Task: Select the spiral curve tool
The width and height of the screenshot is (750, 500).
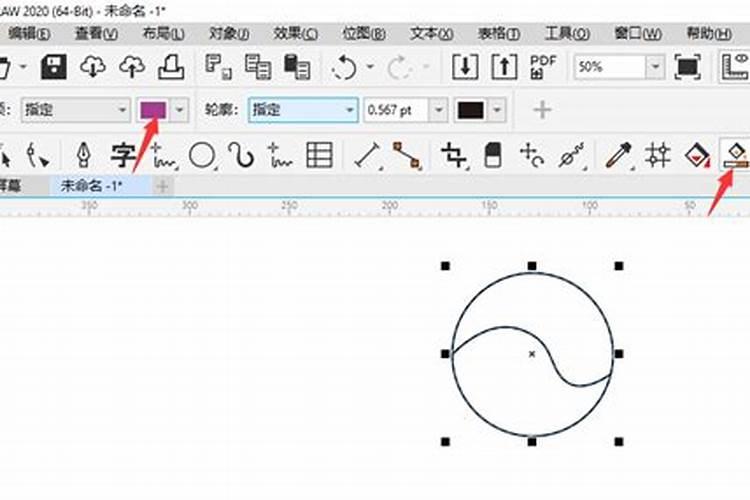Action: coord(241,155)
